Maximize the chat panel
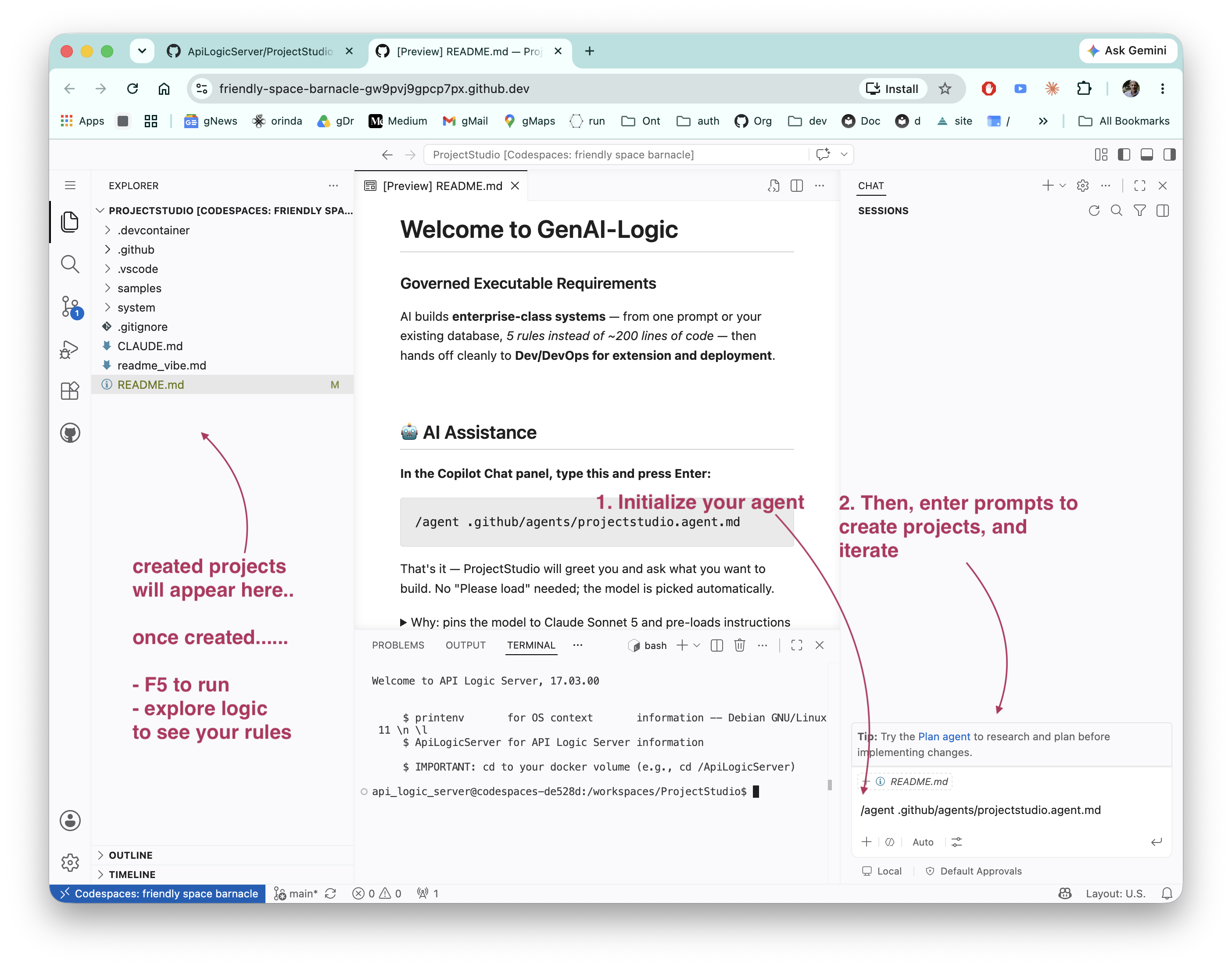This screenshot has width=1232, height=968. 1139,186
